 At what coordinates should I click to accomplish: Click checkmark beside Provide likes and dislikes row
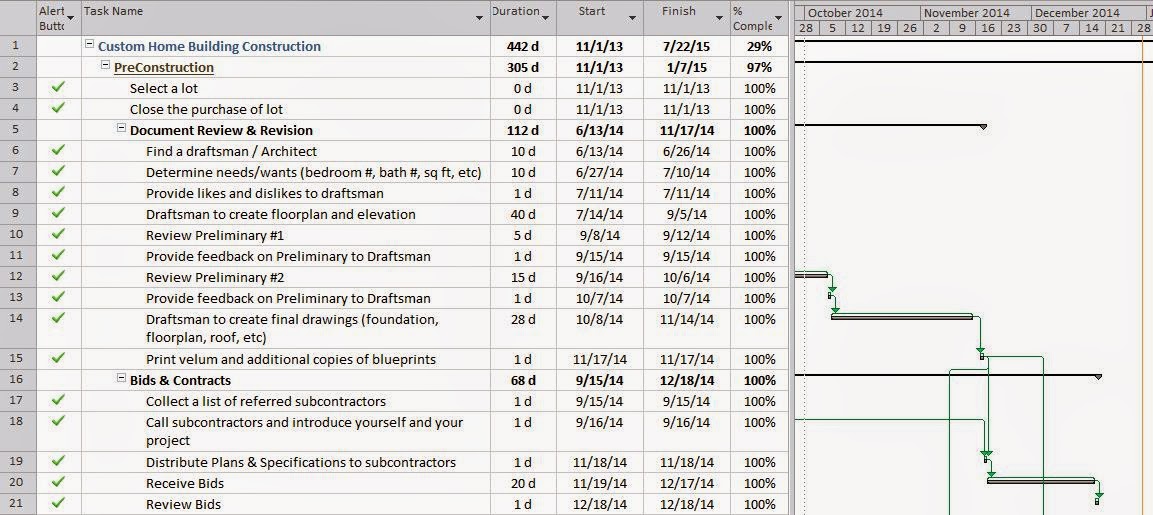(58, 192)
